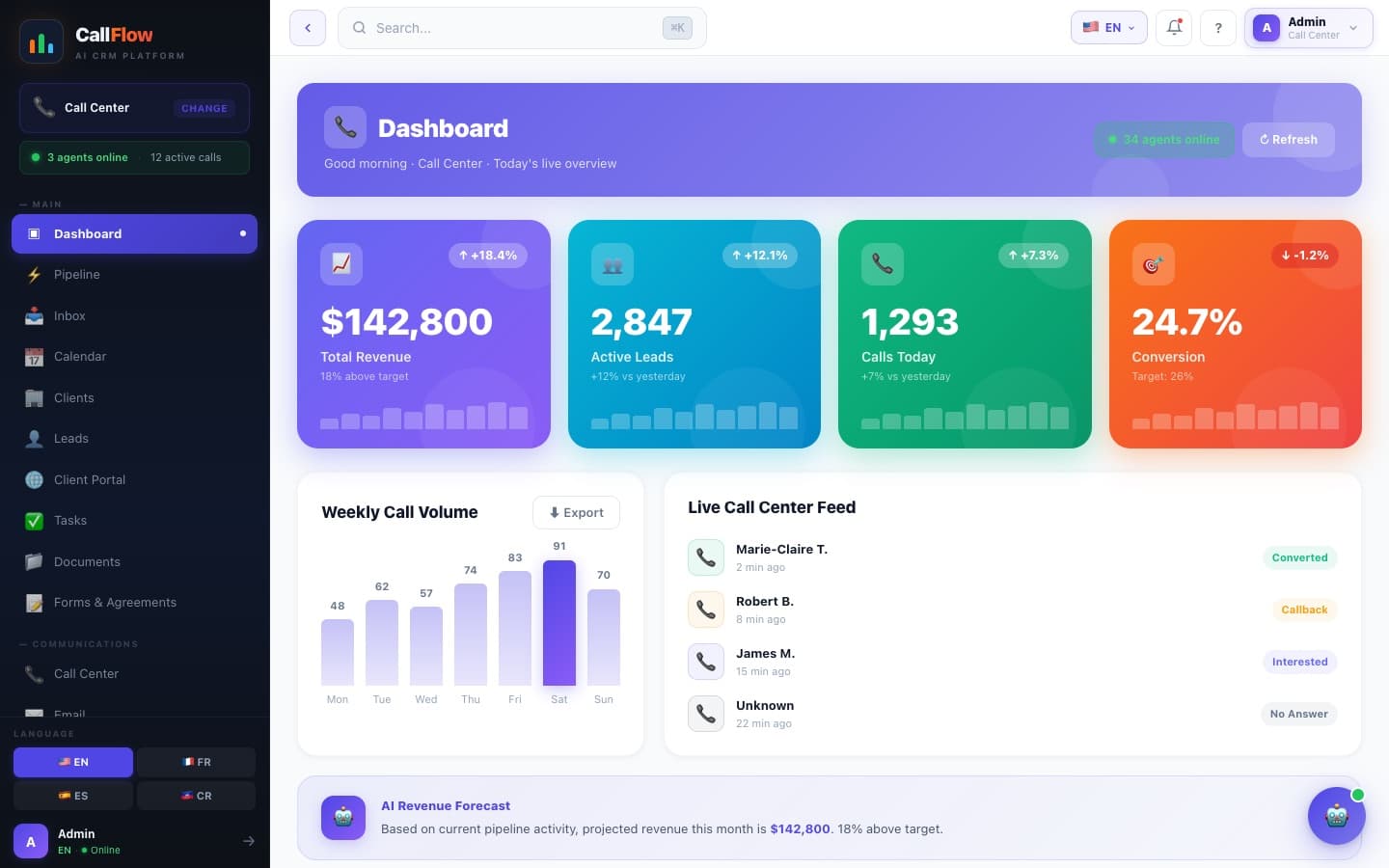Click the sidebar collapse back arrow button
This screenshot has height=868, width=1389.
click(308, 28)
